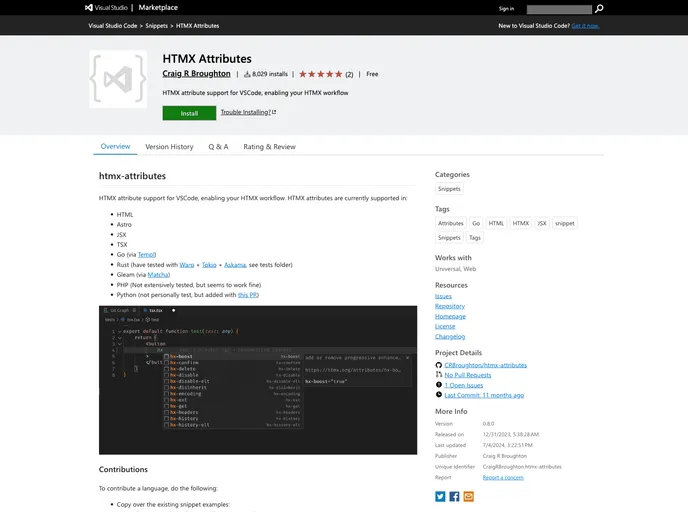The height and width of the screenshot is (512, 688).
Task: Click the version value 0.8.0
Action: tap(488, 424)
